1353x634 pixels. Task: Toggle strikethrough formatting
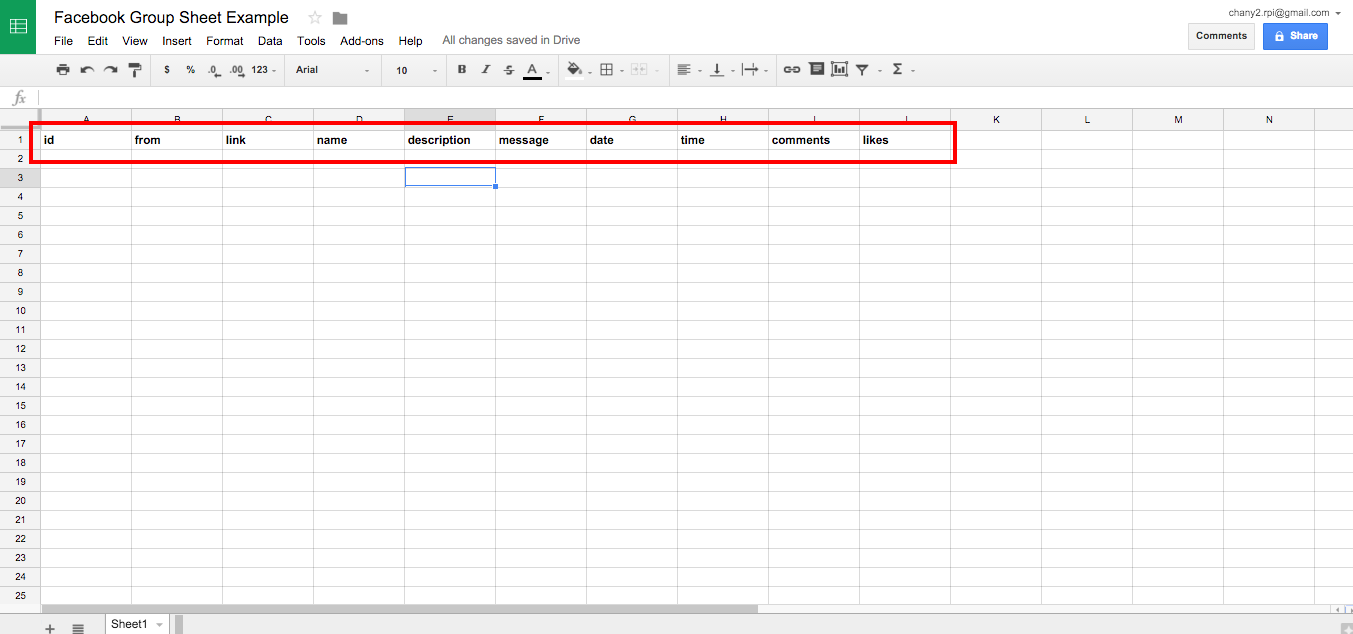click(509, 70)
